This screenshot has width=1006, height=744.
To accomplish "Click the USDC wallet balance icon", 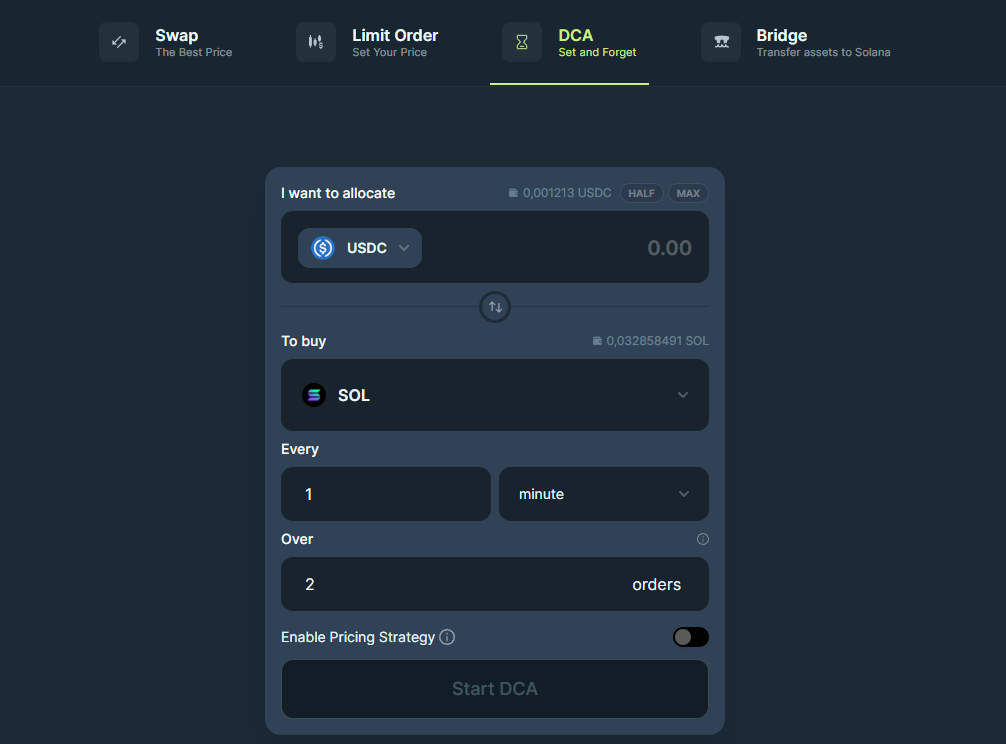I will (513, 193).
